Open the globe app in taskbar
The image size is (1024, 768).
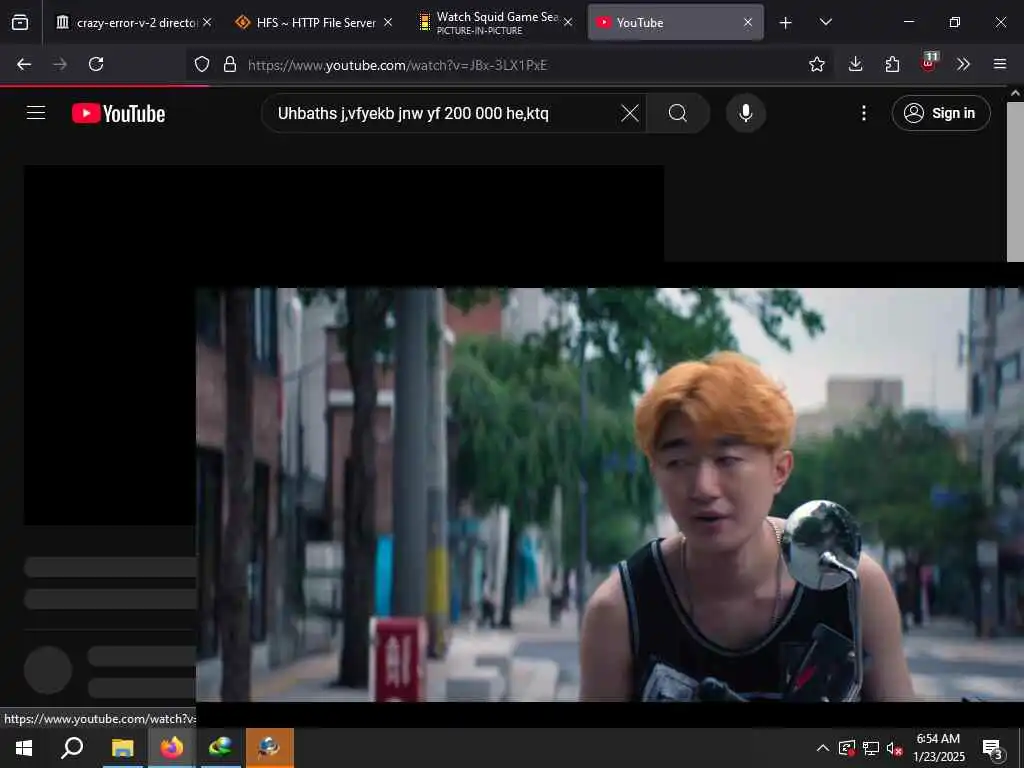[221, 748]
